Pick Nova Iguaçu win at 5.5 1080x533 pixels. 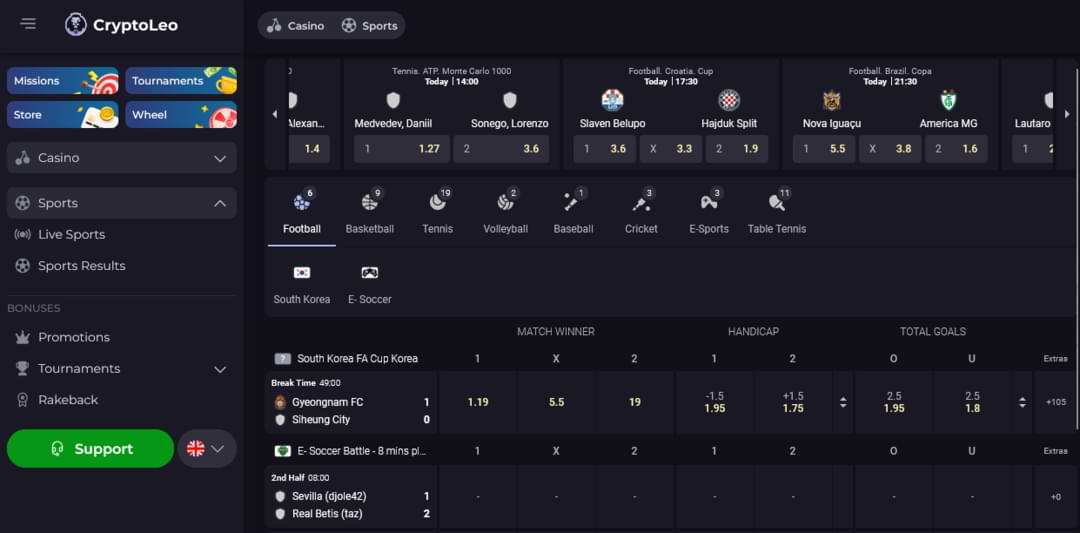[824, 149]
